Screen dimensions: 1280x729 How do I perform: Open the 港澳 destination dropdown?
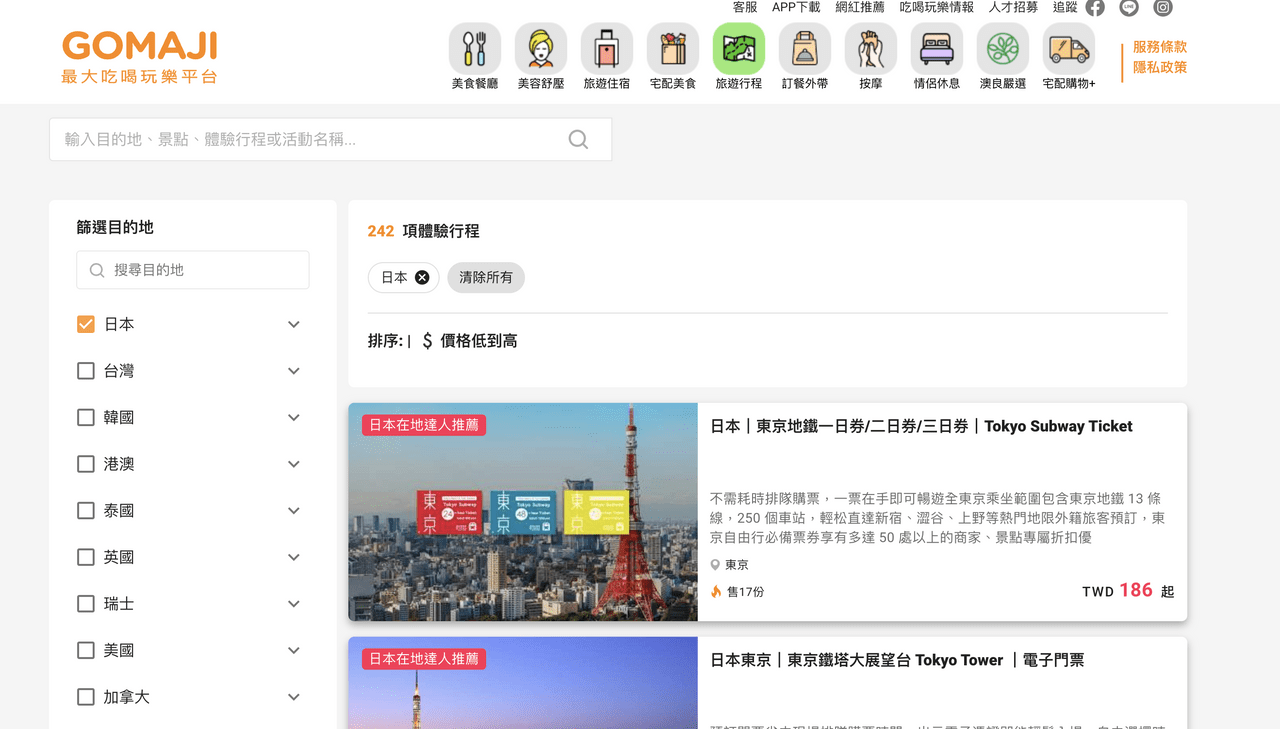293,463
